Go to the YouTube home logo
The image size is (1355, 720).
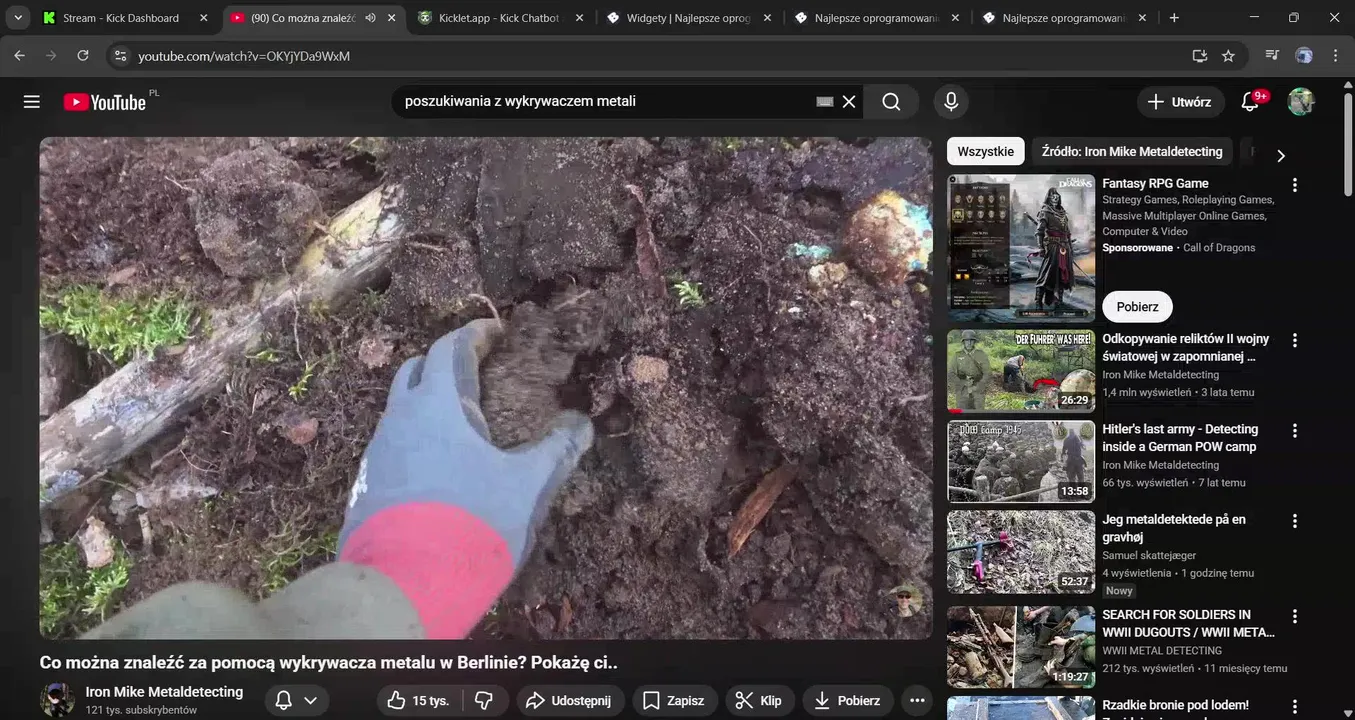pos(104,102)
